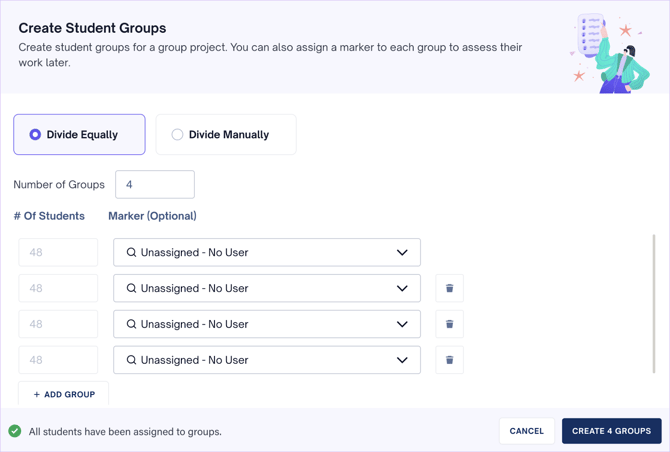The height and width of the screenshot is (452, 670).
Task: Click the search icon in fourth marker field
Action: coord(131,360)
